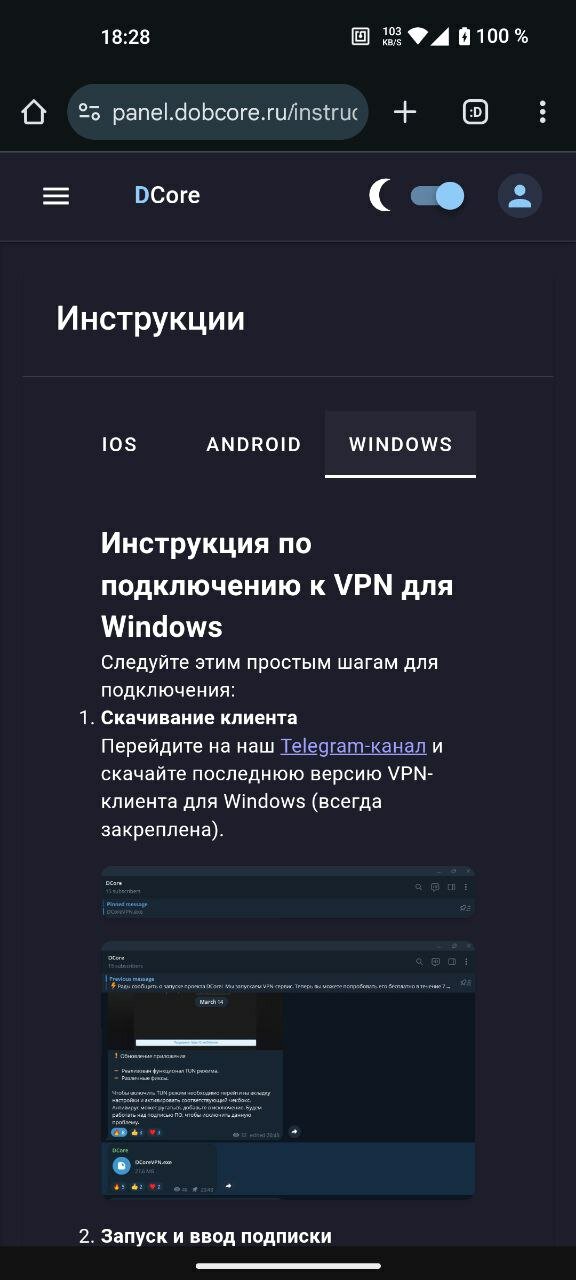Tap the Android gesture navigation handle
576x1280 pixels.
(288, 1265)
